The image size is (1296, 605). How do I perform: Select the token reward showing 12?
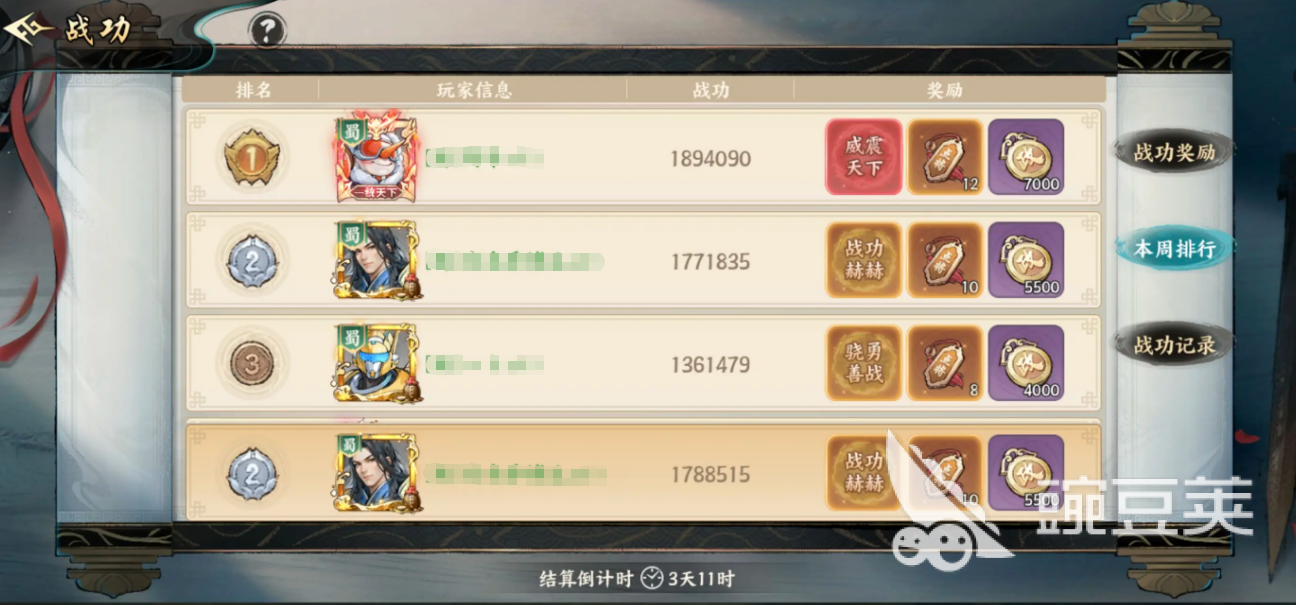(945, 157)
